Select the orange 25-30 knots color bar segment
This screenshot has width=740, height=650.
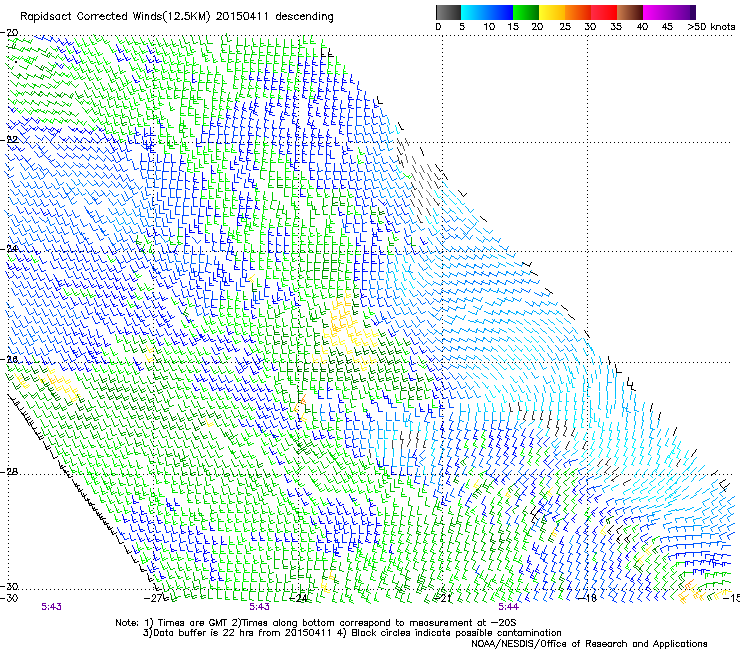tap(578, 12)
